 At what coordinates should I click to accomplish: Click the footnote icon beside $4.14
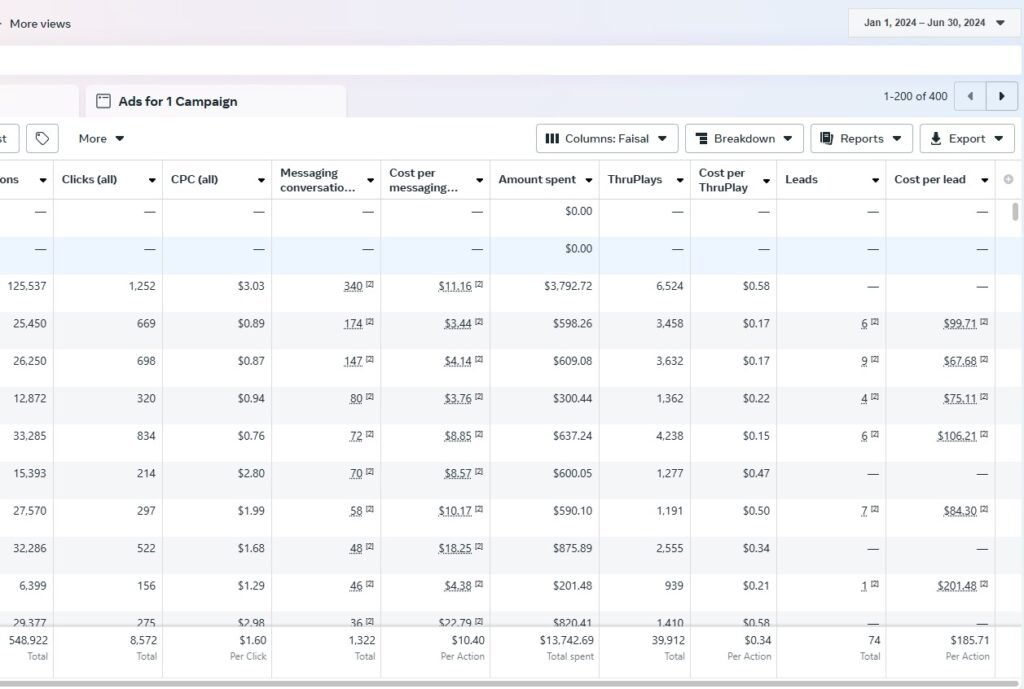pos(479,360)
